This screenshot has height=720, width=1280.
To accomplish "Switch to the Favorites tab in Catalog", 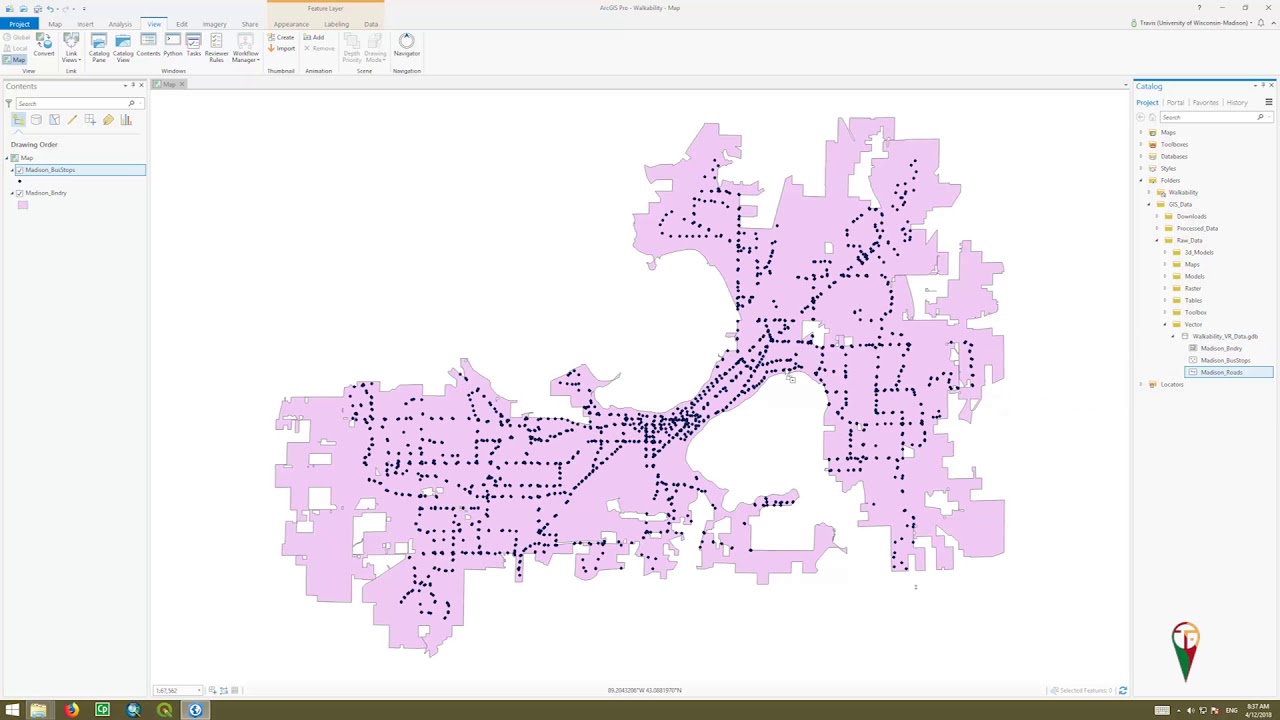I will [x=1205, y=102].
